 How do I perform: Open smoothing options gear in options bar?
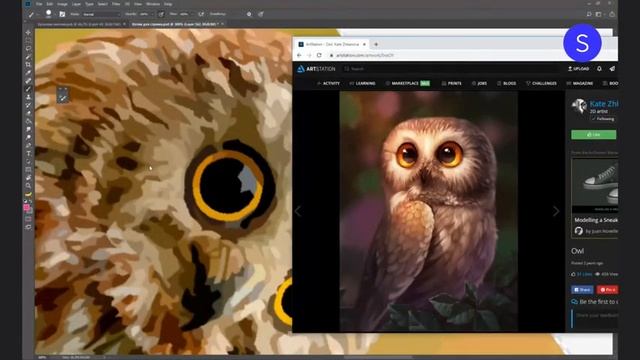pos(249,14)
